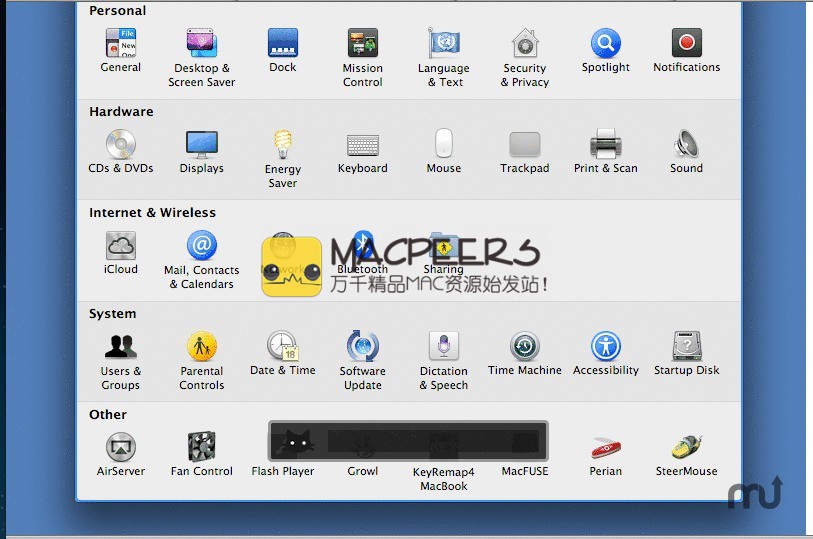Select Language & Text pane
This screenshot has width=813, height=539.
coord(444,44)
